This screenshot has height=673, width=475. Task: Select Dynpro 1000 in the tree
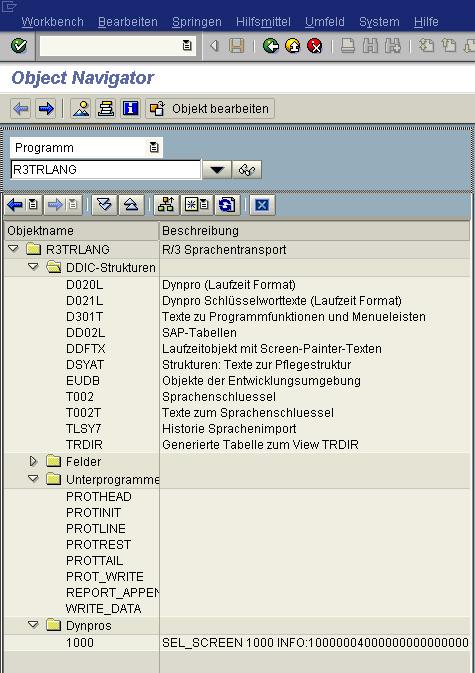pyautogui.click(x=80, y=643)
